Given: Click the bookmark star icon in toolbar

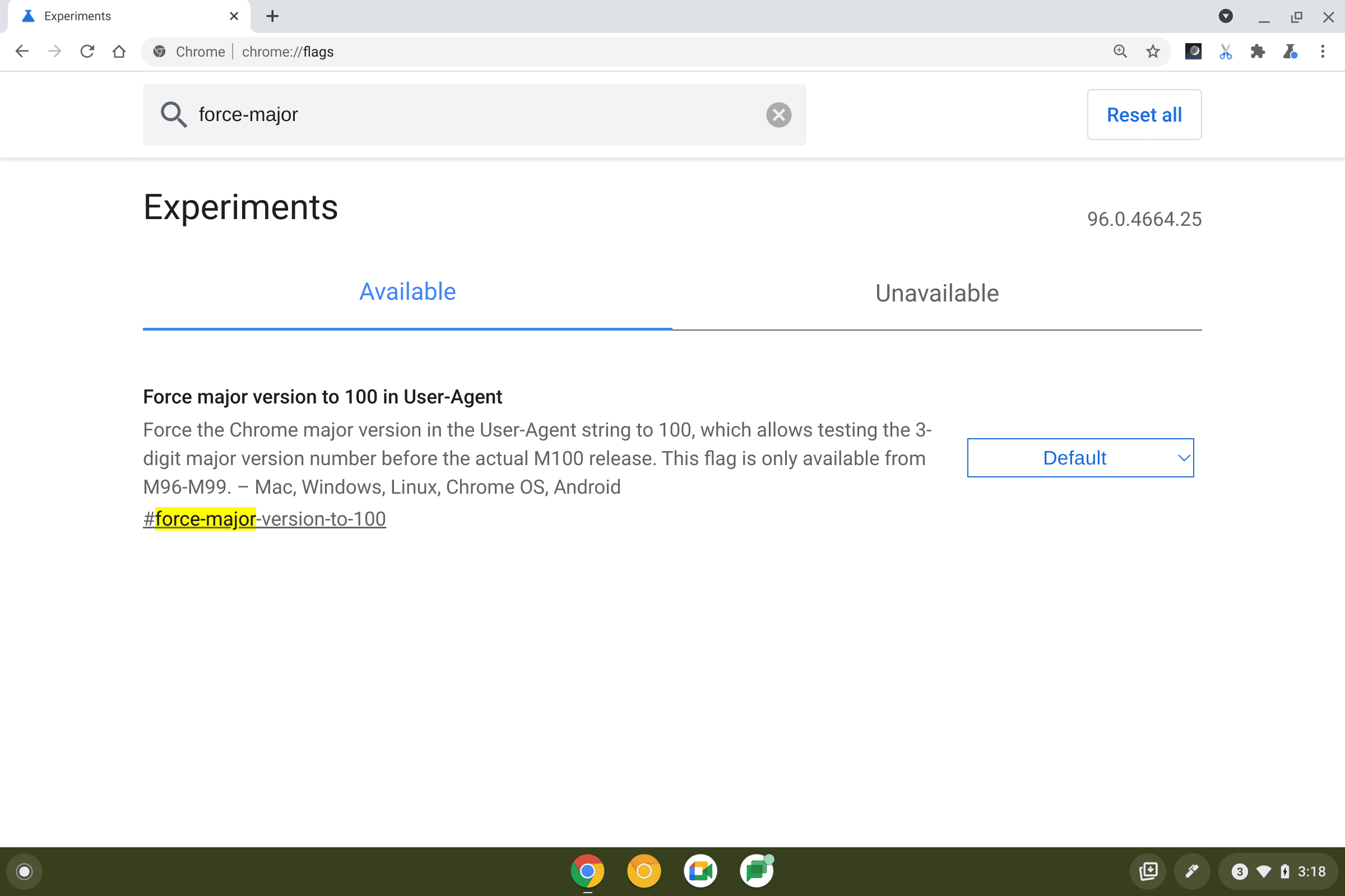Looking at the screenshot, I should pyautogui.click(x=1153, y=52).
